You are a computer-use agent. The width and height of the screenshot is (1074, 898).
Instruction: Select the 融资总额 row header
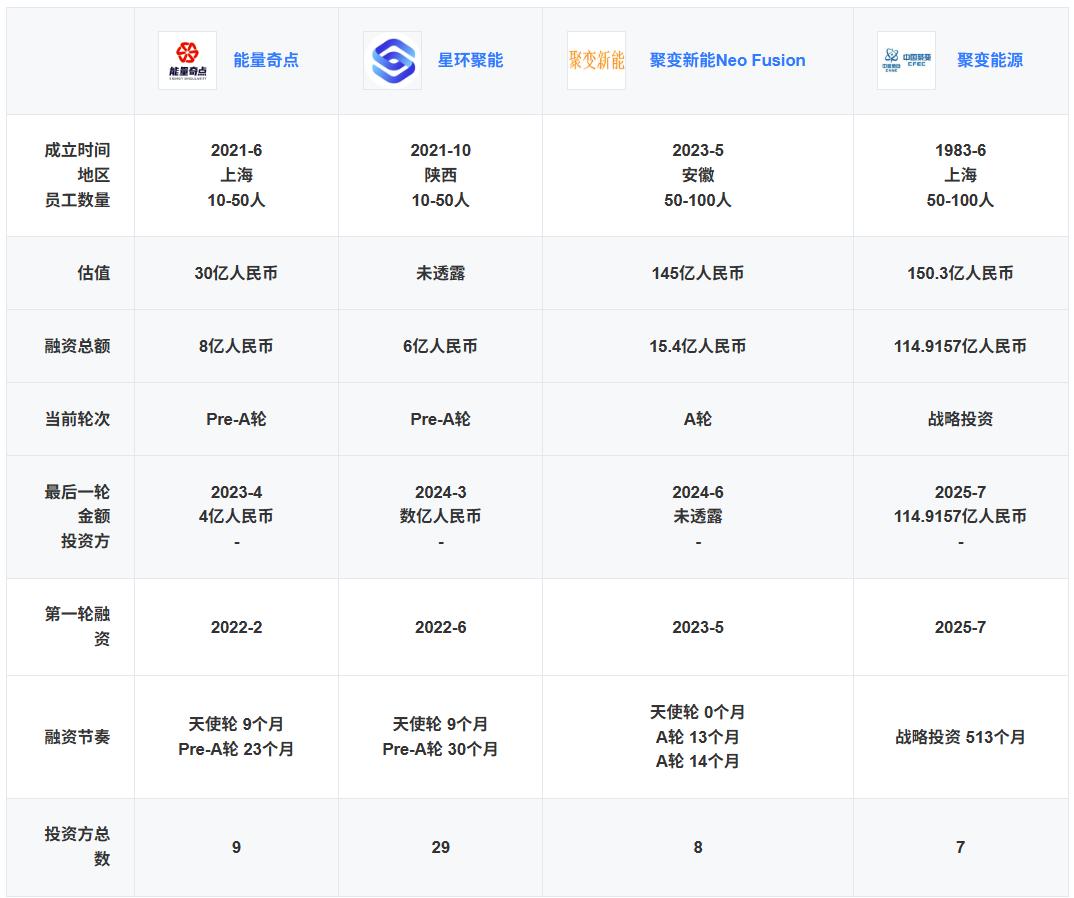click(77, 346)
